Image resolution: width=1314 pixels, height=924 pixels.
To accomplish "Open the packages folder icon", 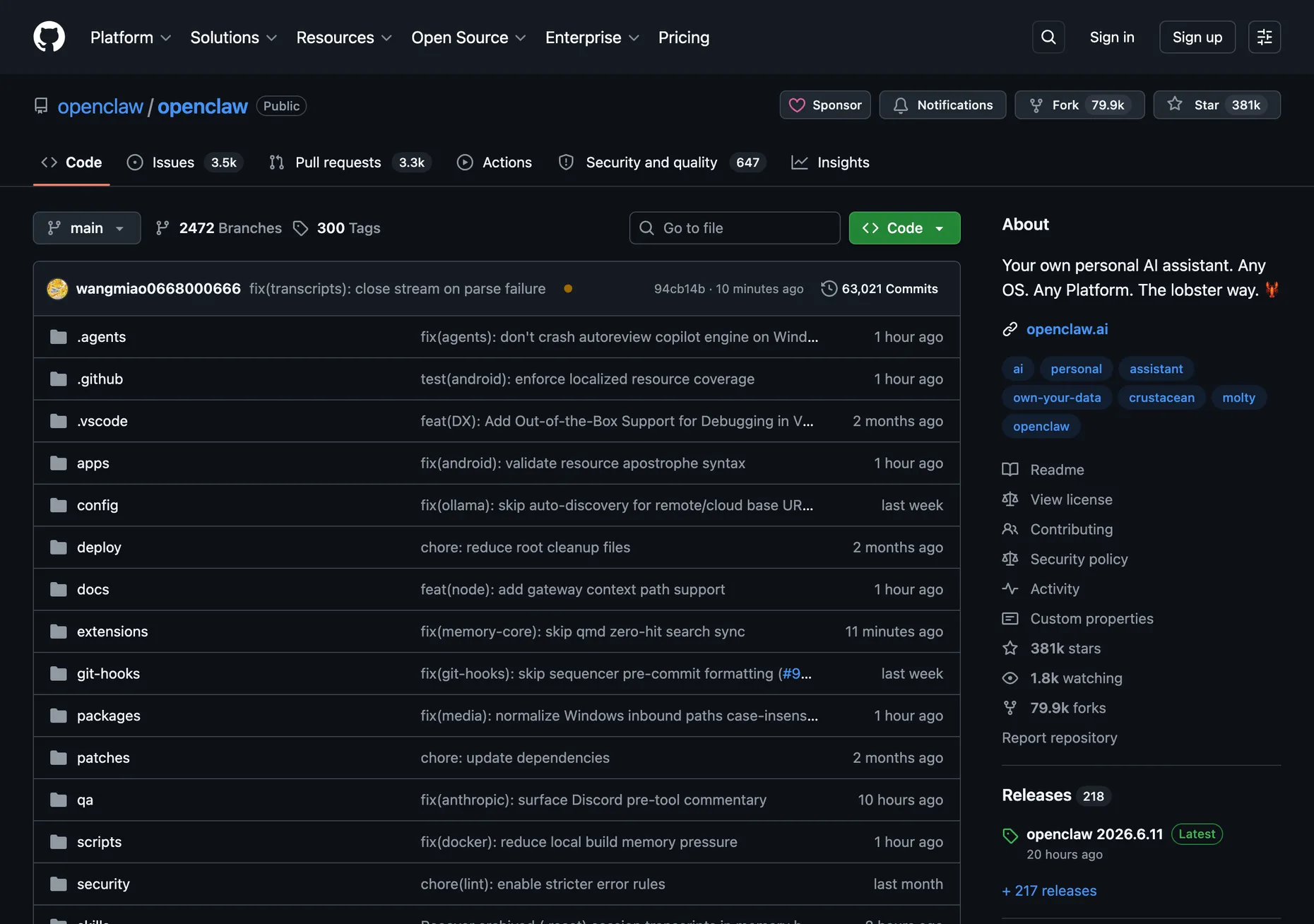I will pyautogui.click(x=59, y=716).
